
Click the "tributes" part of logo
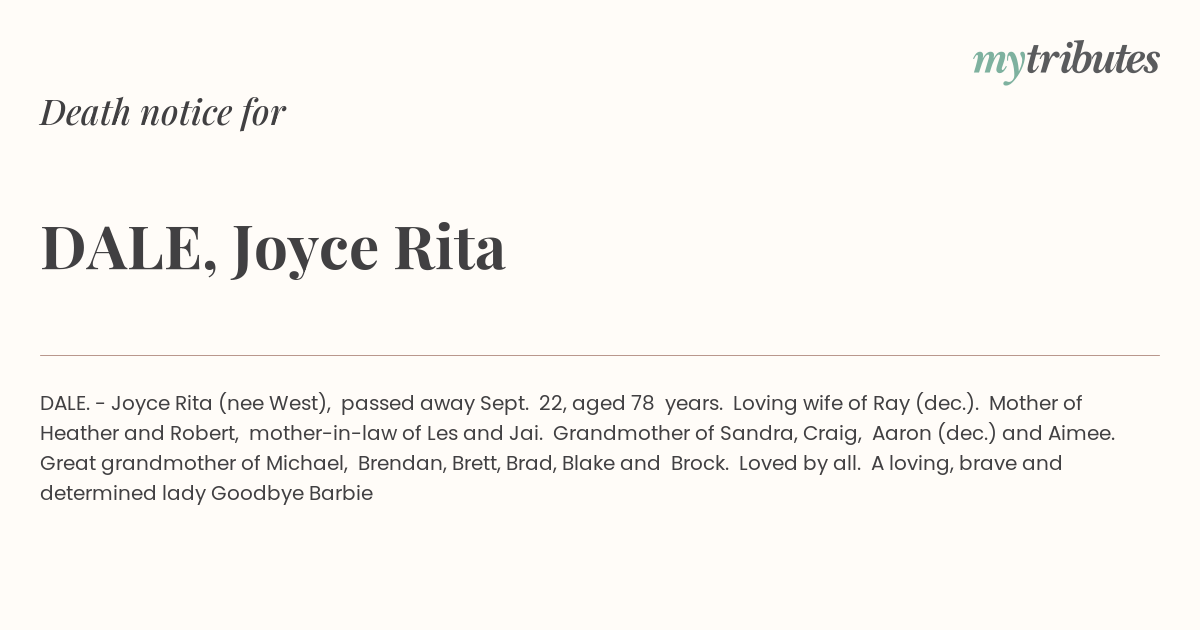pyautogui.click(x=1092, y=59)
